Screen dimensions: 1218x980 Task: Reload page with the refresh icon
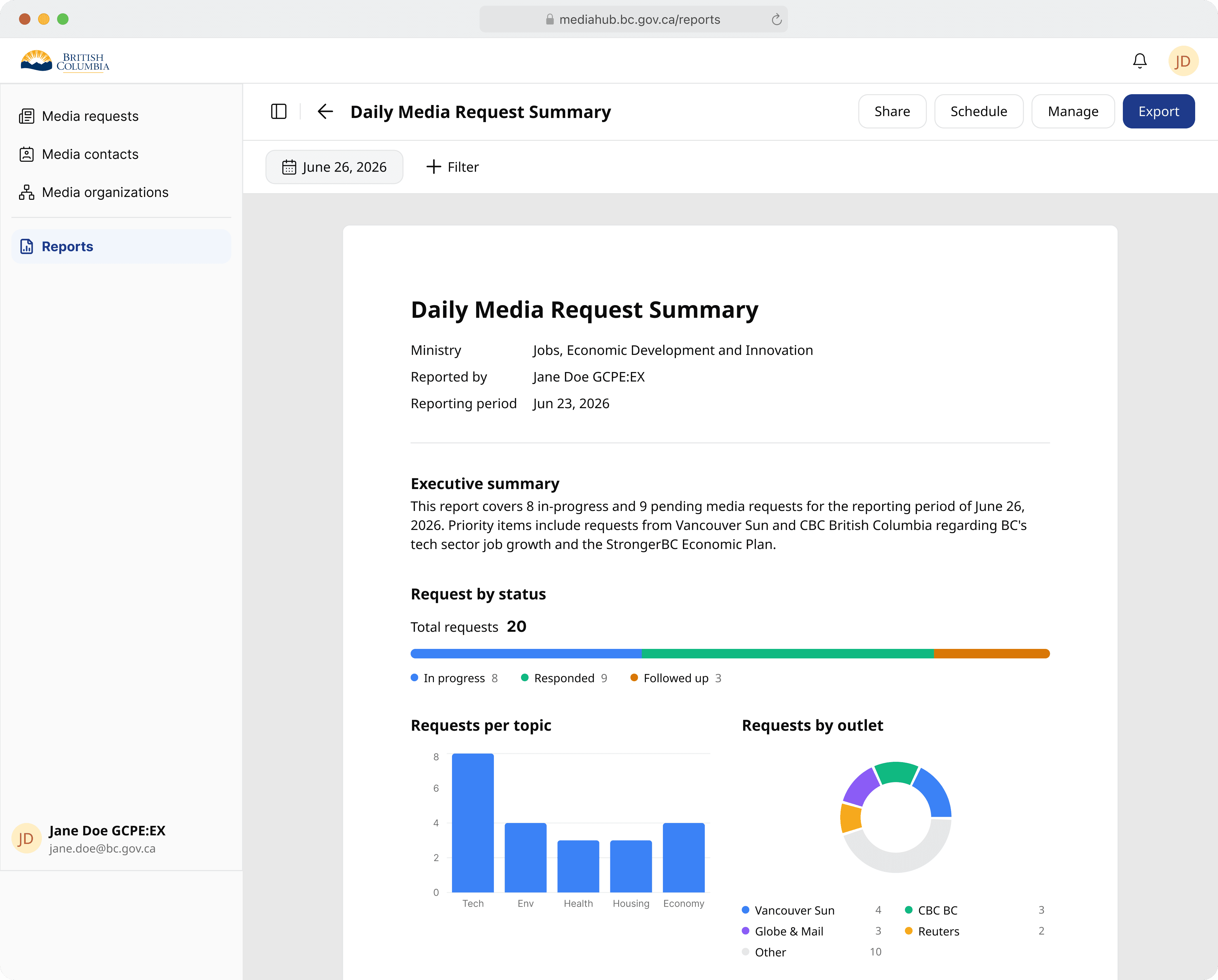tap(776, 20)
